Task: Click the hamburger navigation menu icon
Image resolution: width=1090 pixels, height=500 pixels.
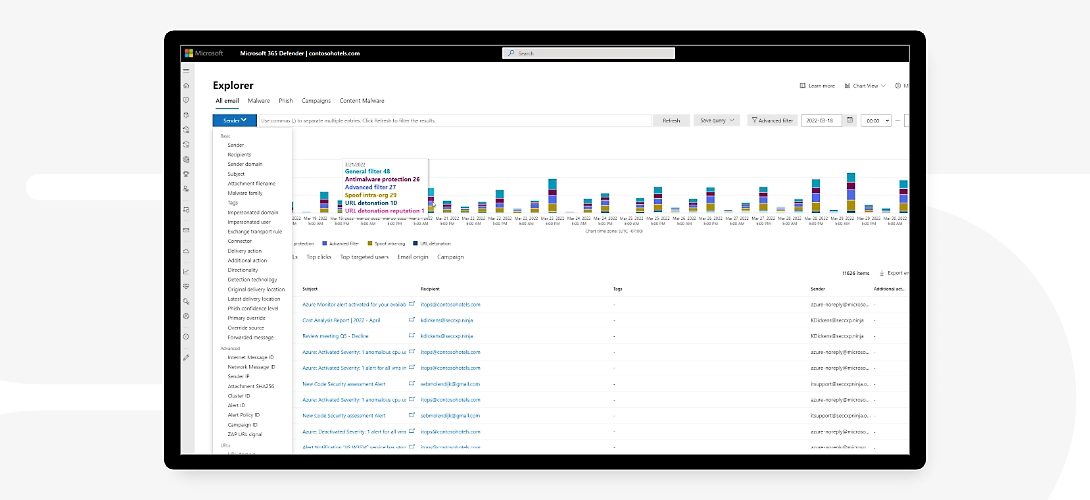Action: tap(186, 71)
